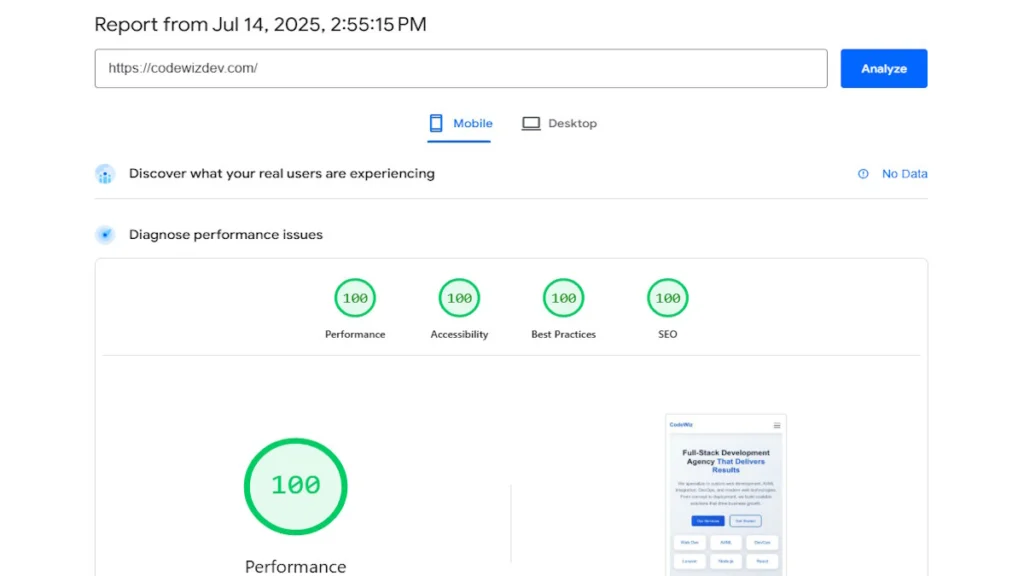Select the Performance 100 score gauge

[x=355, y=298]
